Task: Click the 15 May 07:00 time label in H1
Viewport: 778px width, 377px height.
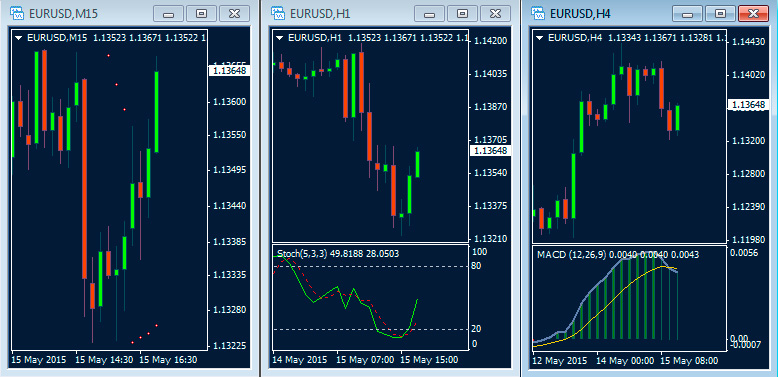Action: pos(365,360)
